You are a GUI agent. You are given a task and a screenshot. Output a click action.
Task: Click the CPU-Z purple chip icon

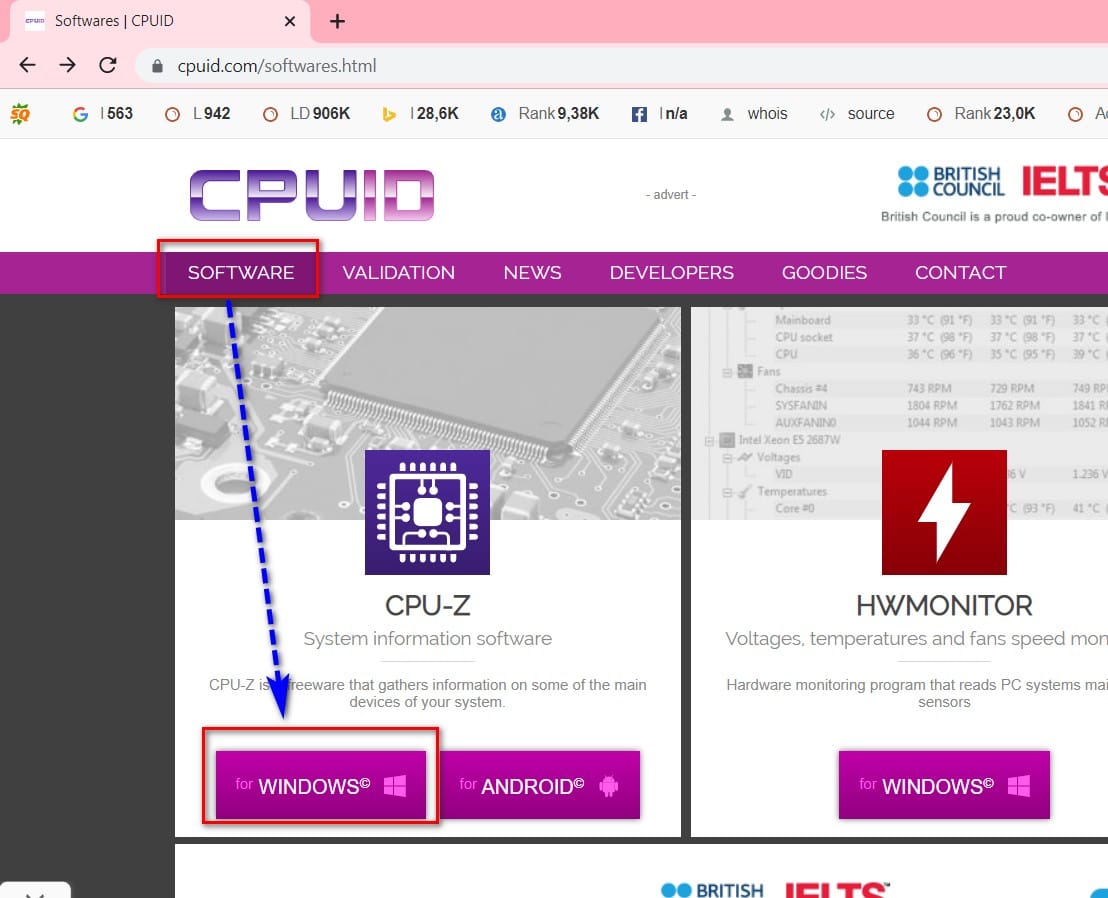[x=428, y=512]
